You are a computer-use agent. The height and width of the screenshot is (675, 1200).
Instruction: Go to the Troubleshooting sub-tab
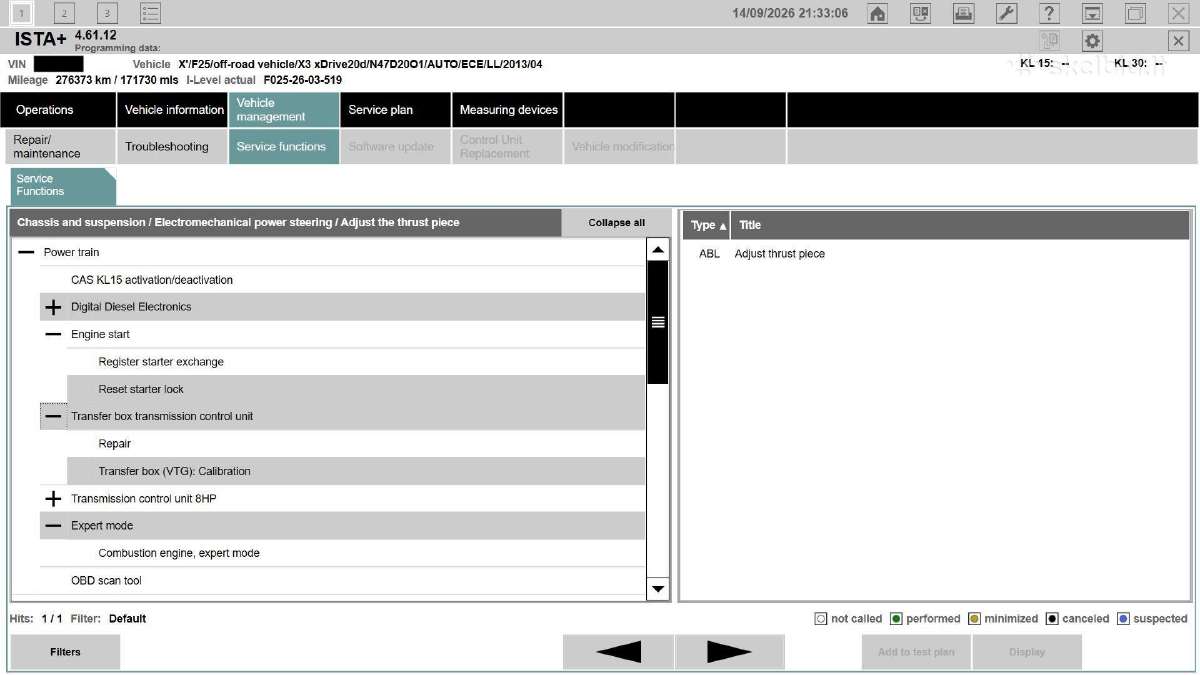[173, 146]
